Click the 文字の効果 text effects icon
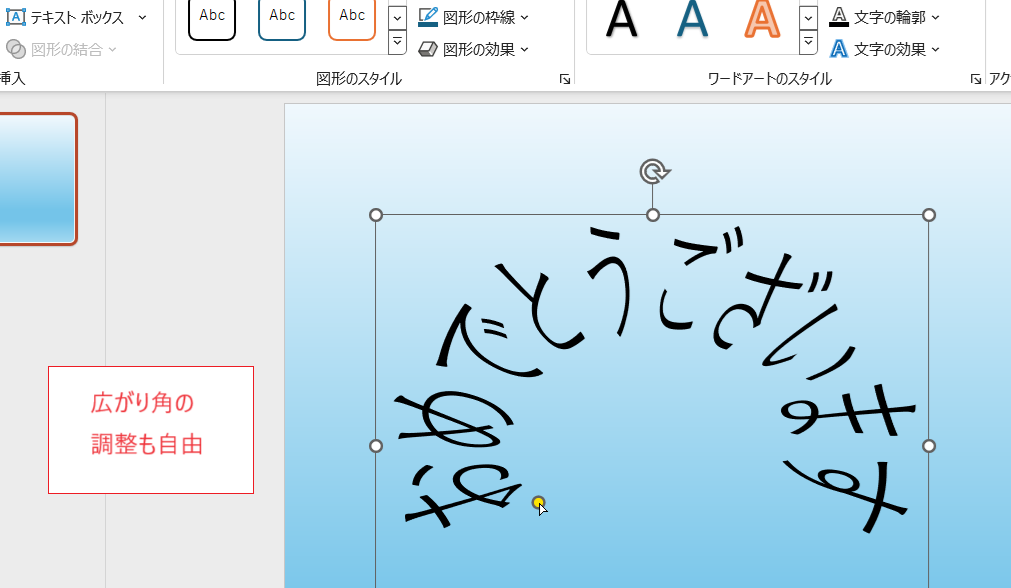Viewport: 1011px width, 588px height. click(839, 49)
